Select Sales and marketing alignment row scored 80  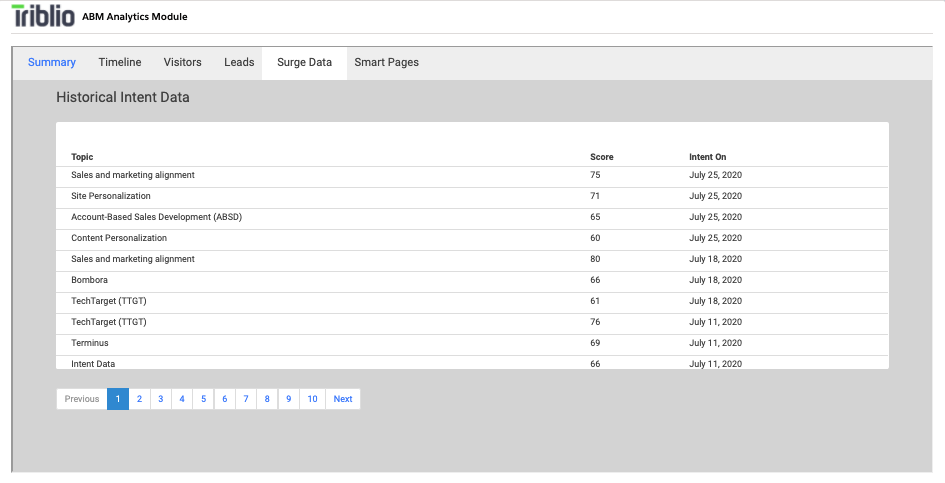coord(472,259)
